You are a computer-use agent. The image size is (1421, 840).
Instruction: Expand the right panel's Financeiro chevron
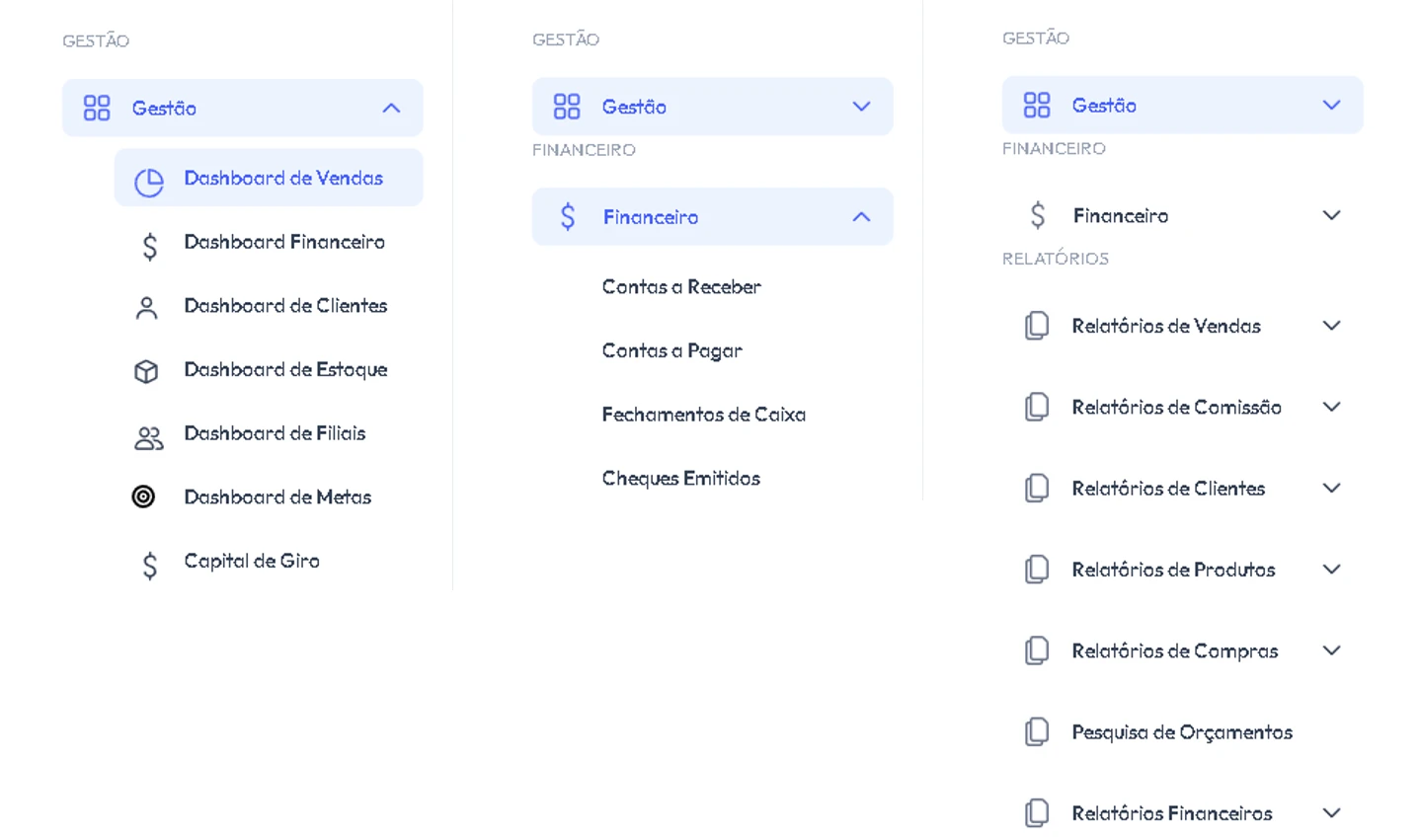click(1331, 215)
